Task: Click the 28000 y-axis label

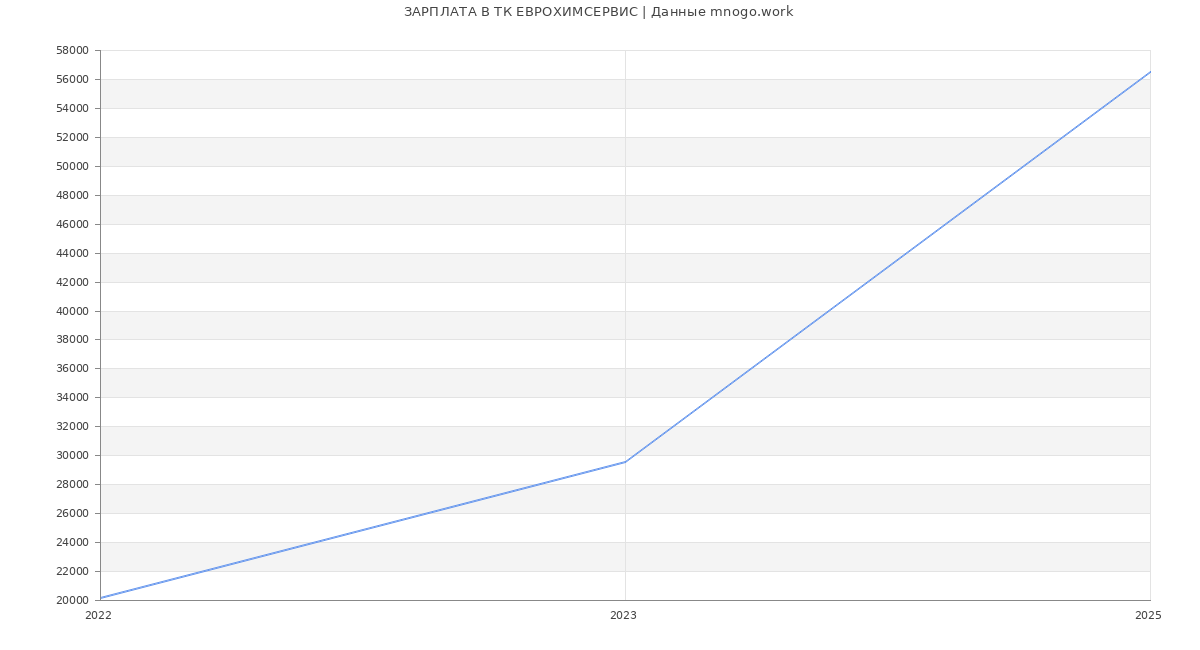Action: [x=71, y=485]
